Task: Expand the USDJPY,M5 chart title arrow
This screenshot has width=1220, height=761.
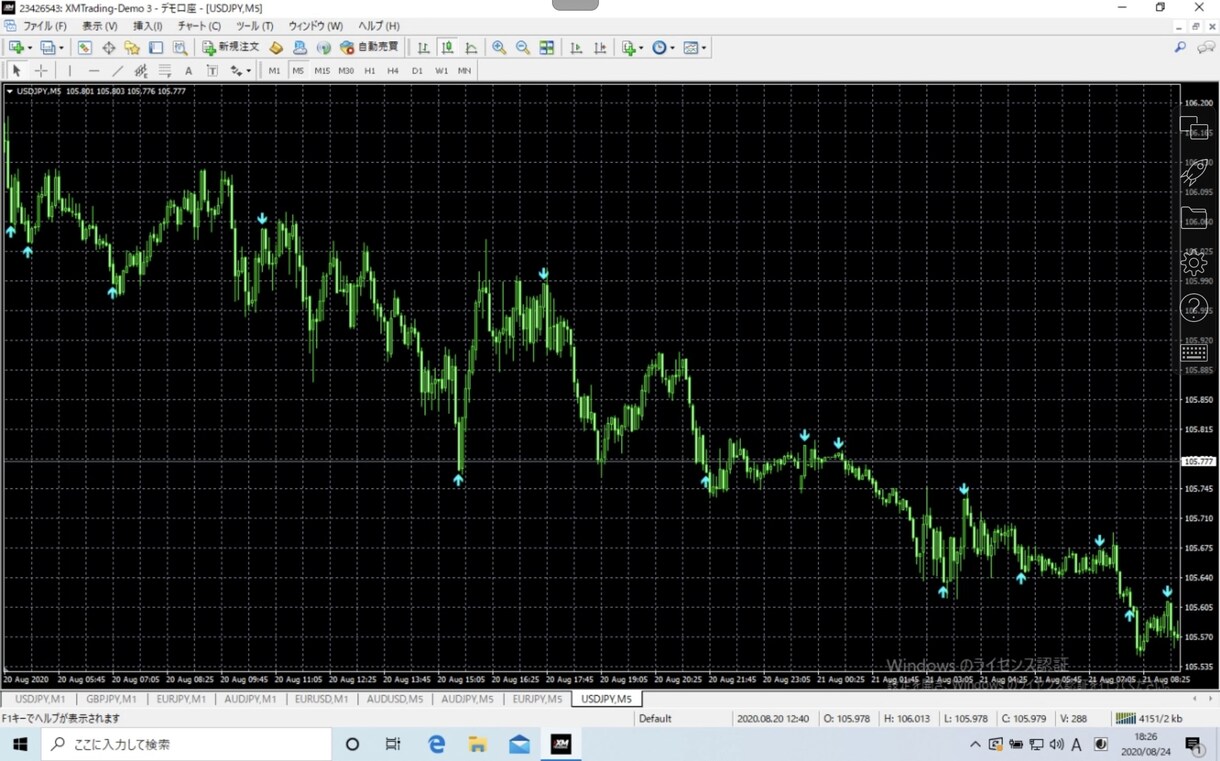Action: (9, 91)
